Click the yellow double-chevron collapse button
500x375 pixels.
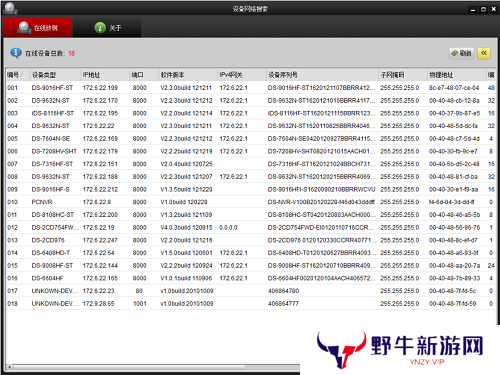pyautogui.click(x=484, y=53)
